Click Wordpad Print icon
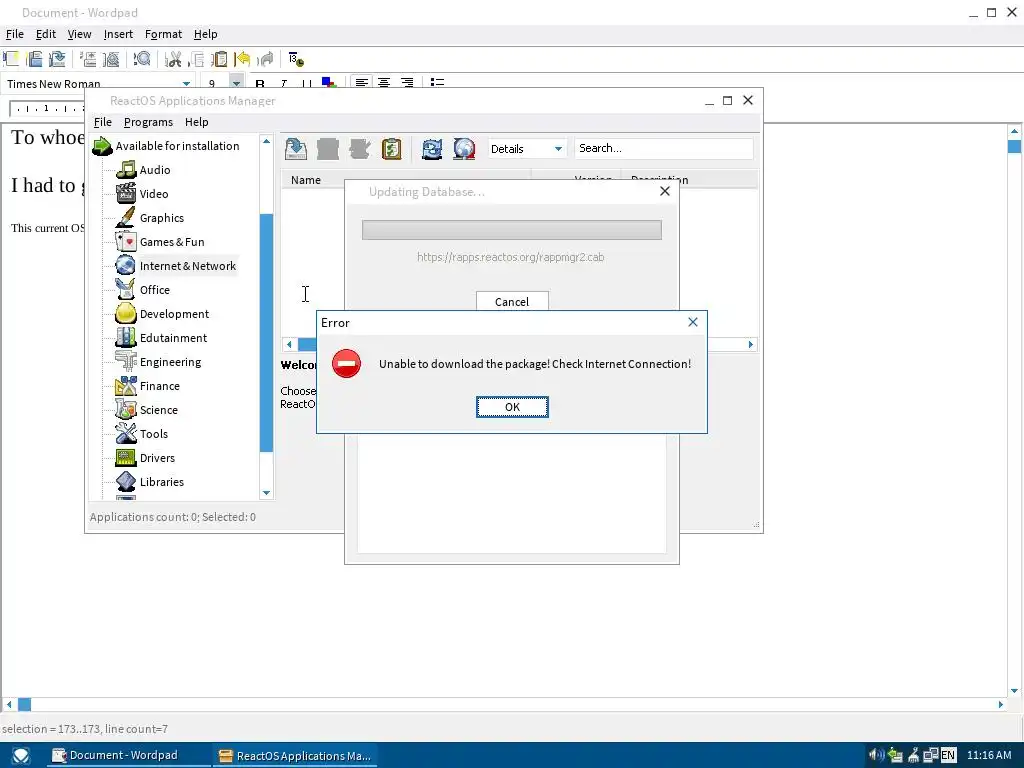 88,59
